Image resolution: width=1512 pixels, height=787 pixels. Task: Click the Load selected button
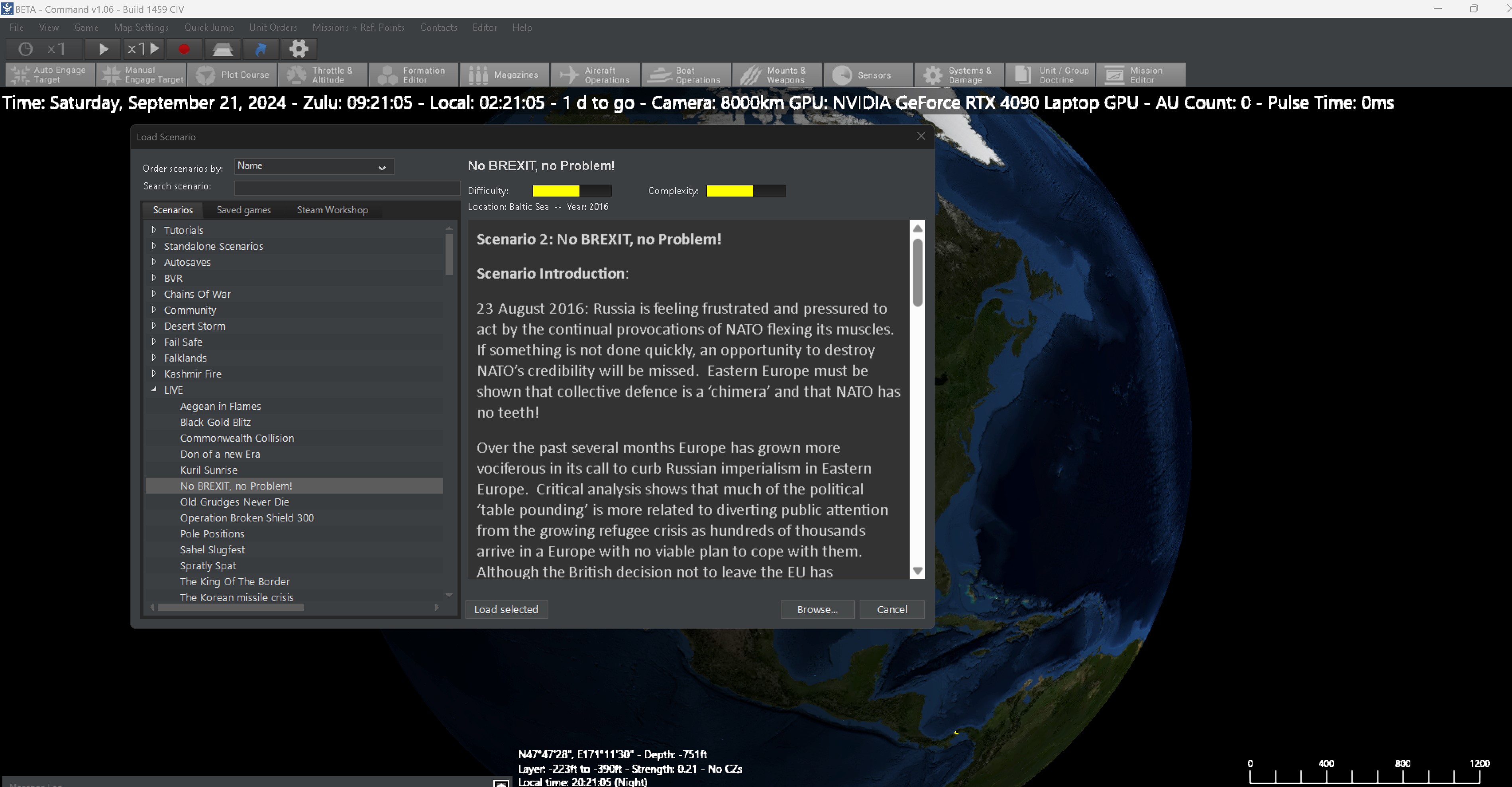click(506, 609)
